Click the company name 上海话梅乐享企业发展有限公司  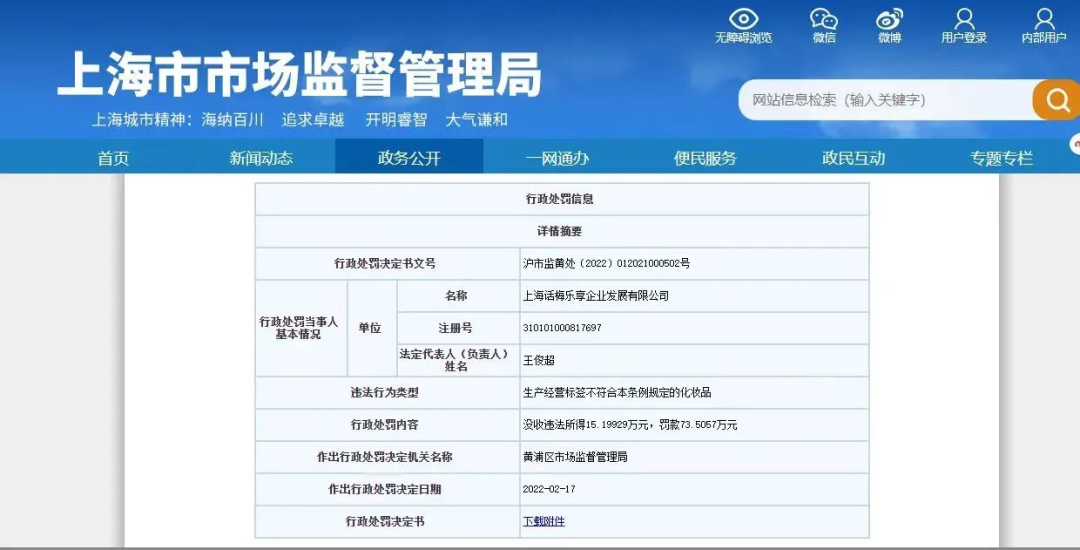(595, 296)
